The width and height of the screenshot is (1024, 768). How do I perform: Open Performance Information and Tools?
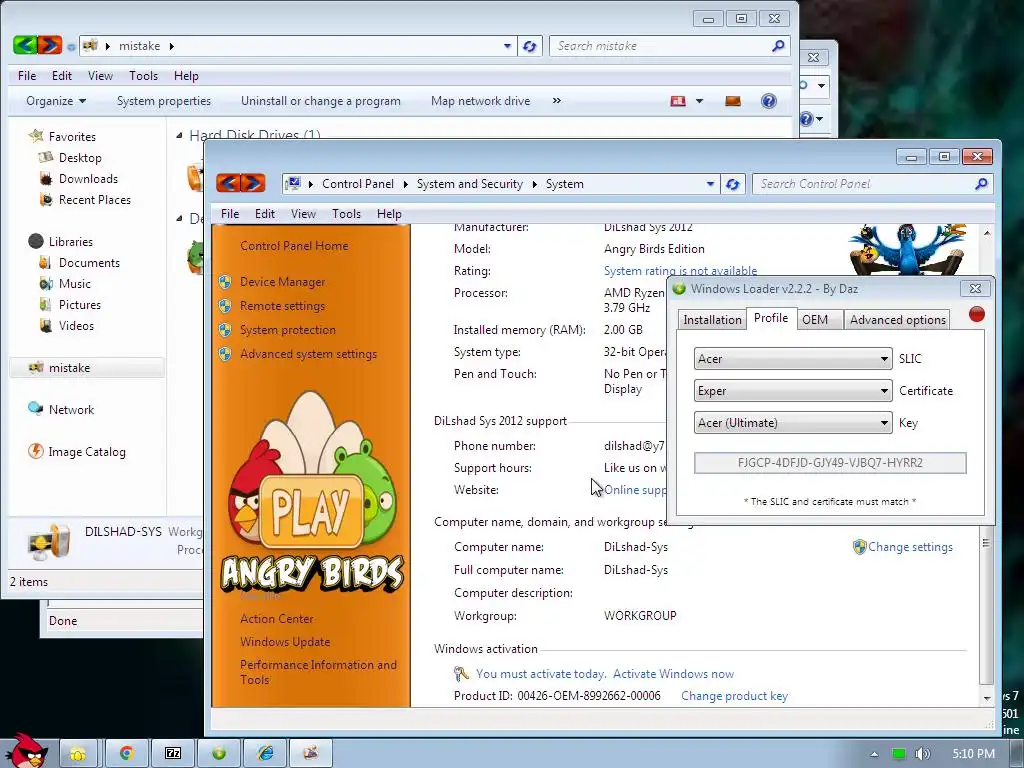[318, 672]
